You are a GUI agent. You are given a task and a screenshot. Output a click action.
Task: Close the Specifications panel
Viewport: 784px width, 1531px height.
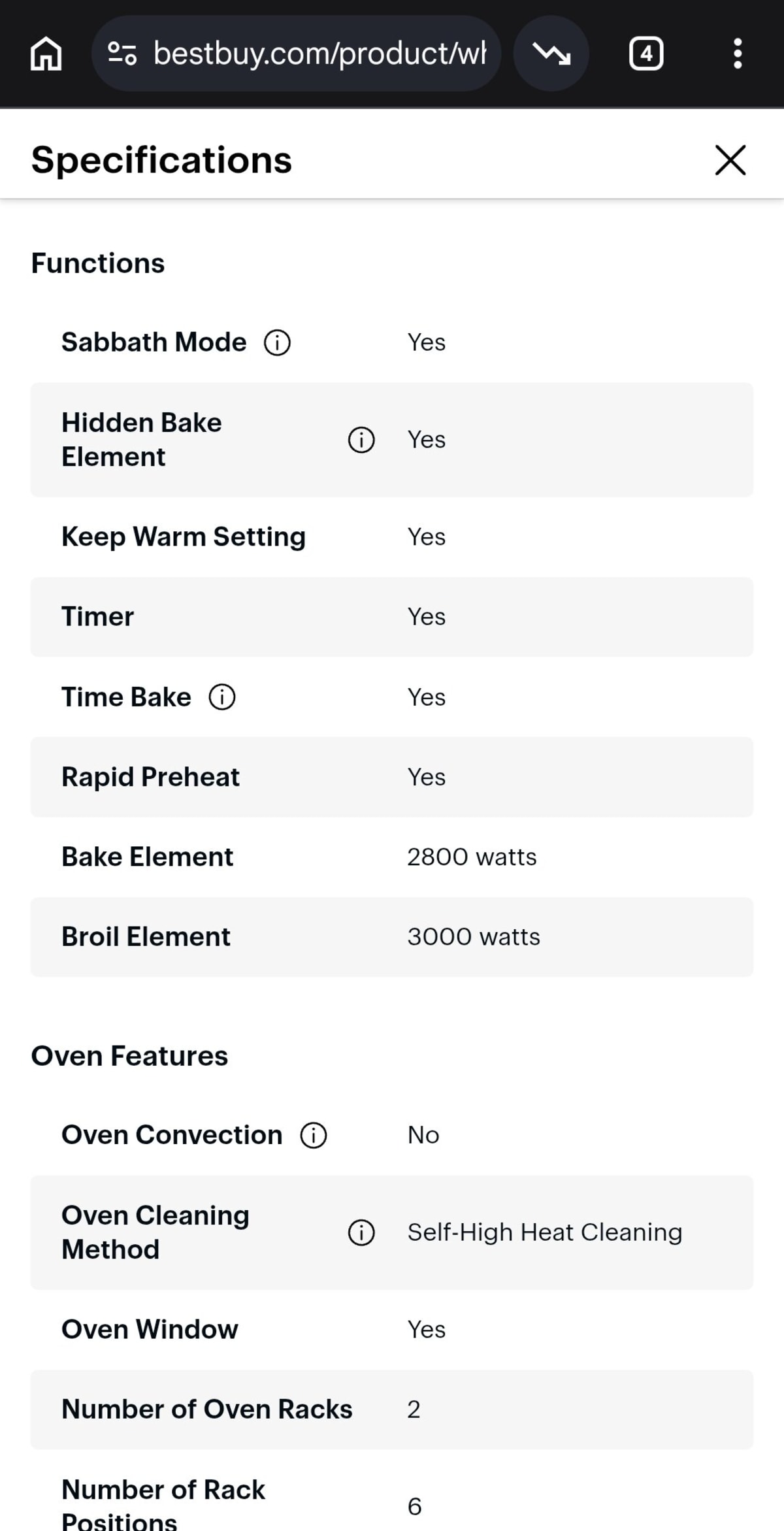point(730,160)
